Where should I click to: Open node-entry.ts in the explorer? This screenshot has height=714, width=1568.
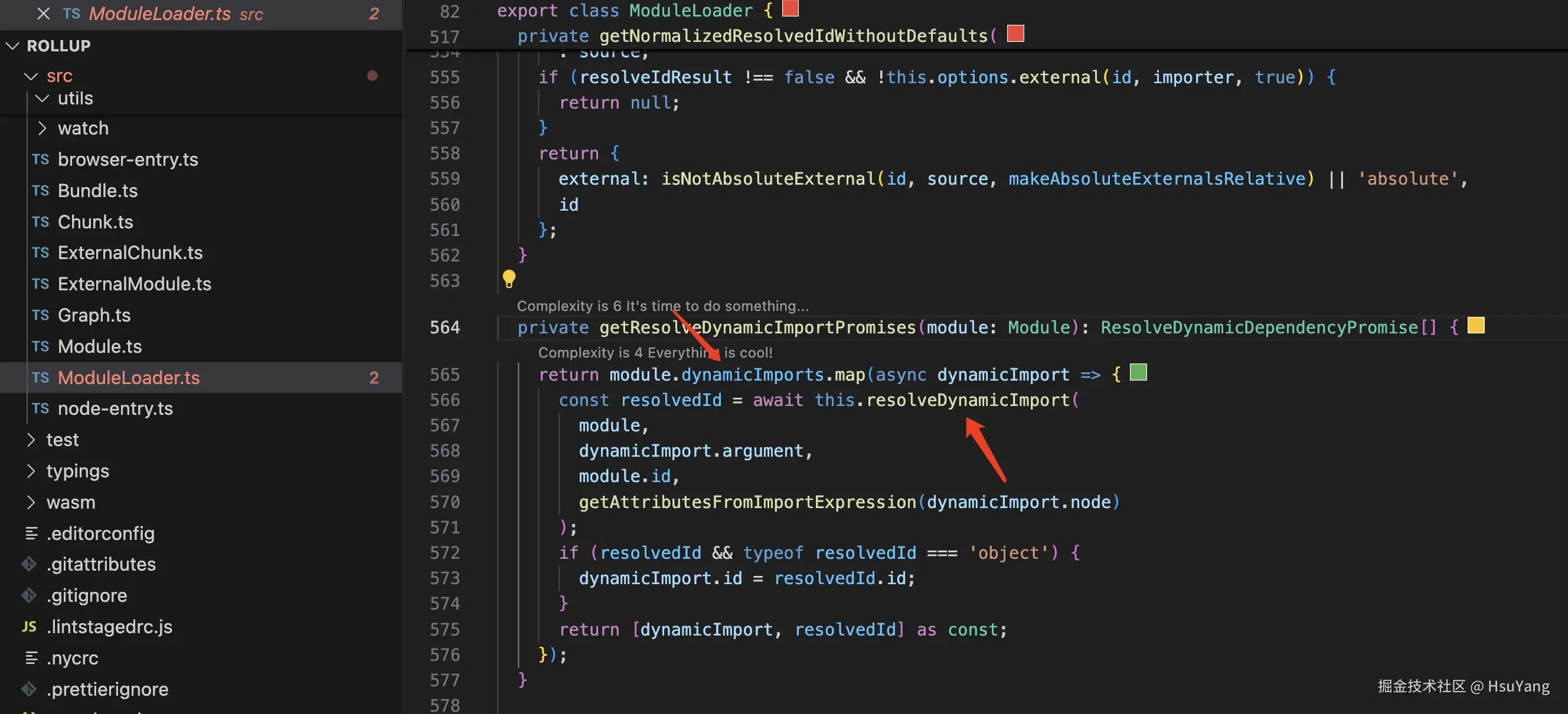click(x=115, y=409)
